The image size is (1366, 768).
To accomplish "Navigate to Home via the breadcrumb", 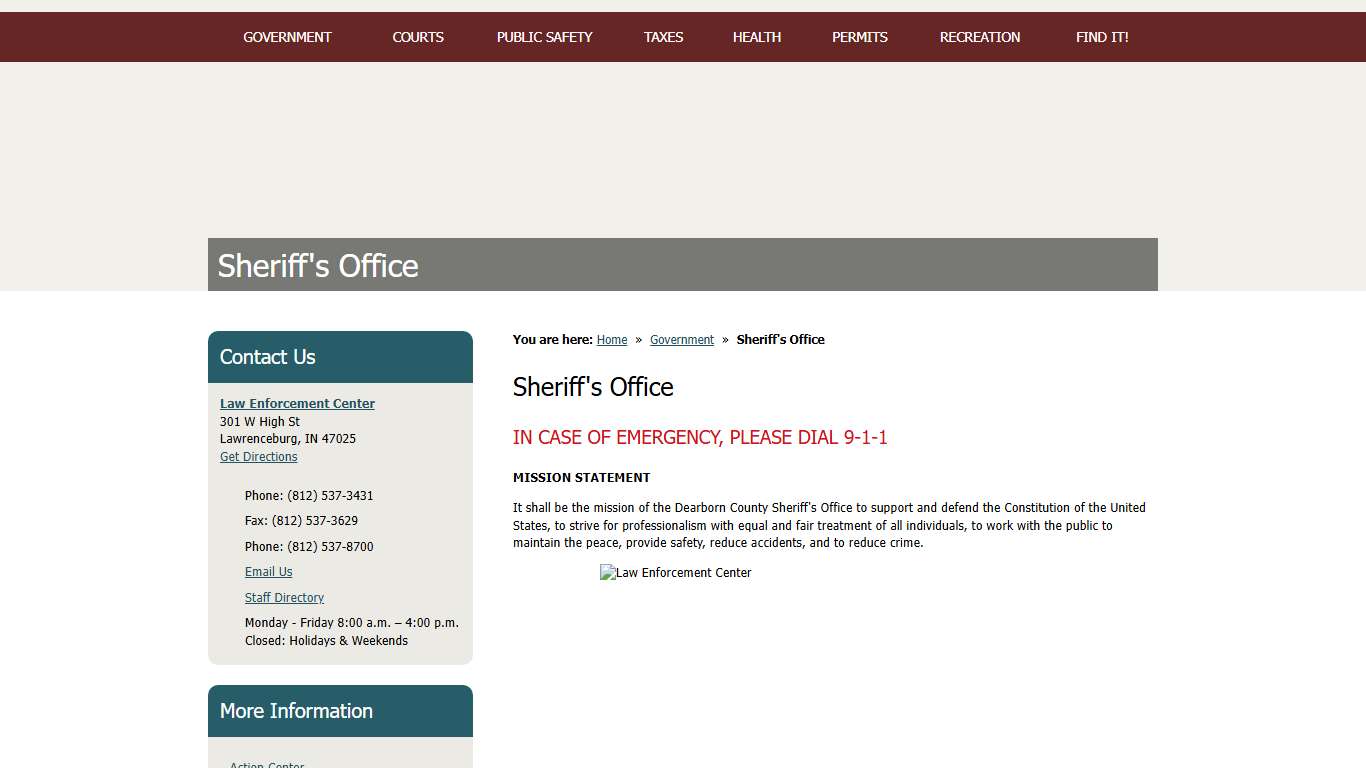I will 612,339.
